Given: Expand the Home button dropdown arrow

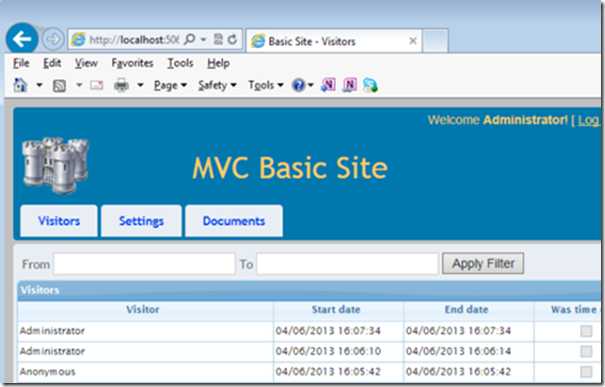Looking at the screenshot, I should [x=39, y=84].
